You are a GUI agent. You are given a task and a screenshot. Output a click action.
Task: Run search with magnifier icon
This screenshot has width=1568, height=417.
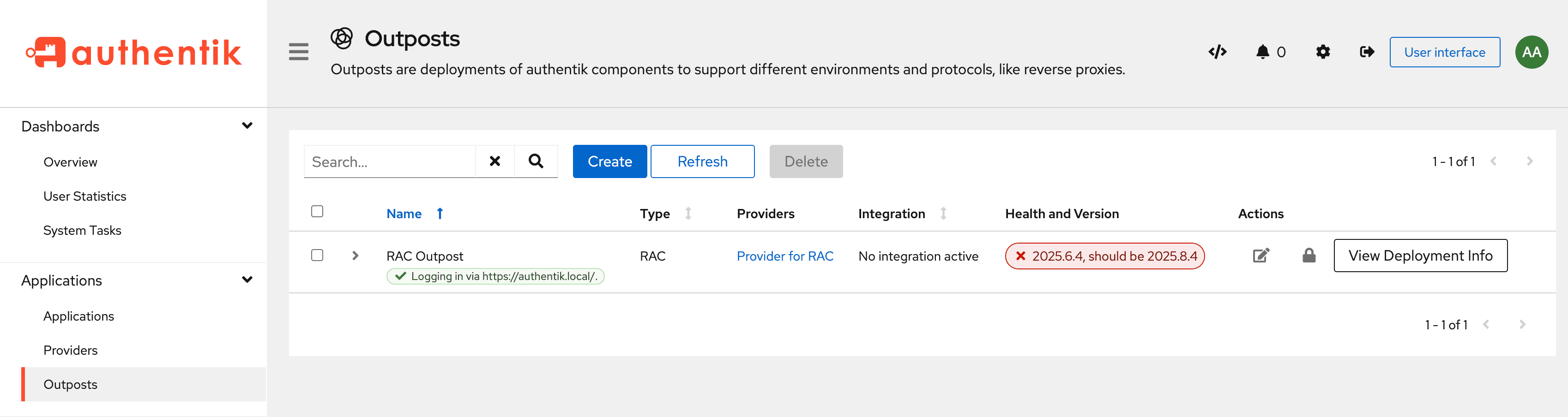[536, 161]
